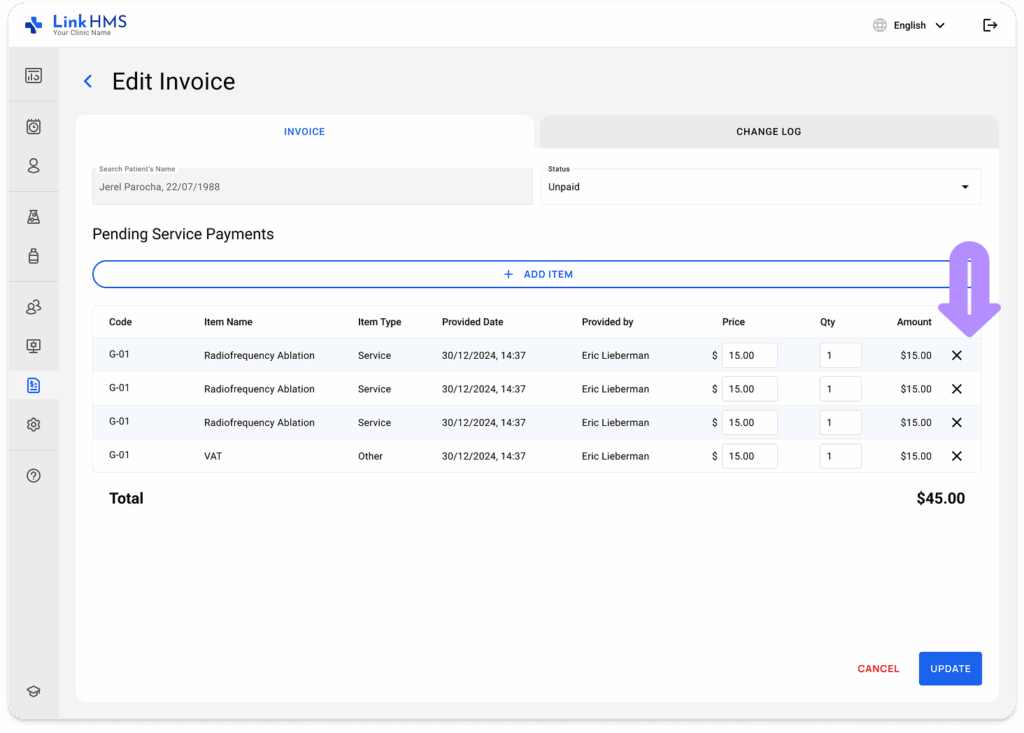Click Eric Lieberman in the VAT row
This screenshot has height=733, width=1024.
615,456
